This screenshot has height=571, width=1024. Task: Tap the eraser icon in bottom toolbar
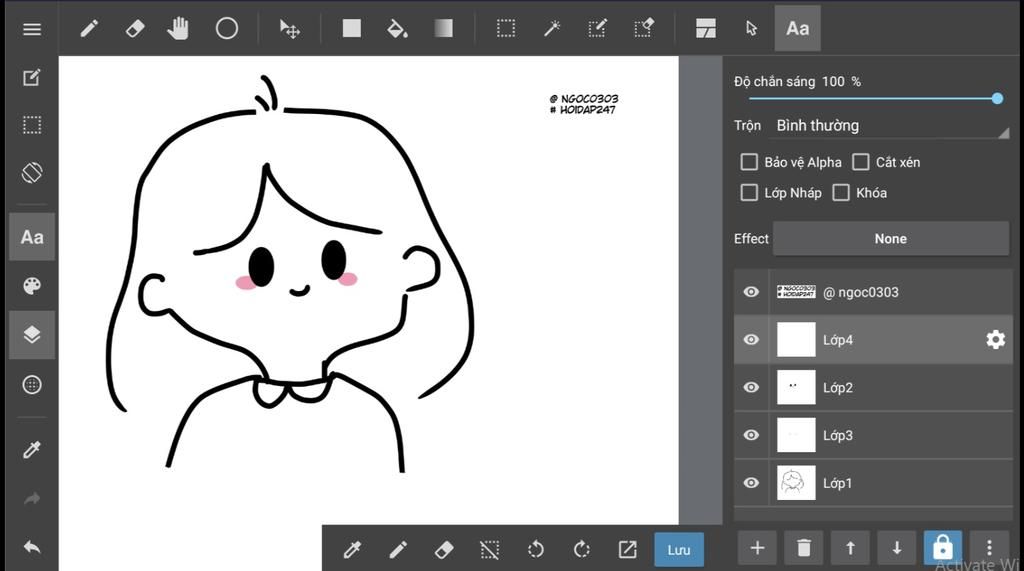coord(443,549)
